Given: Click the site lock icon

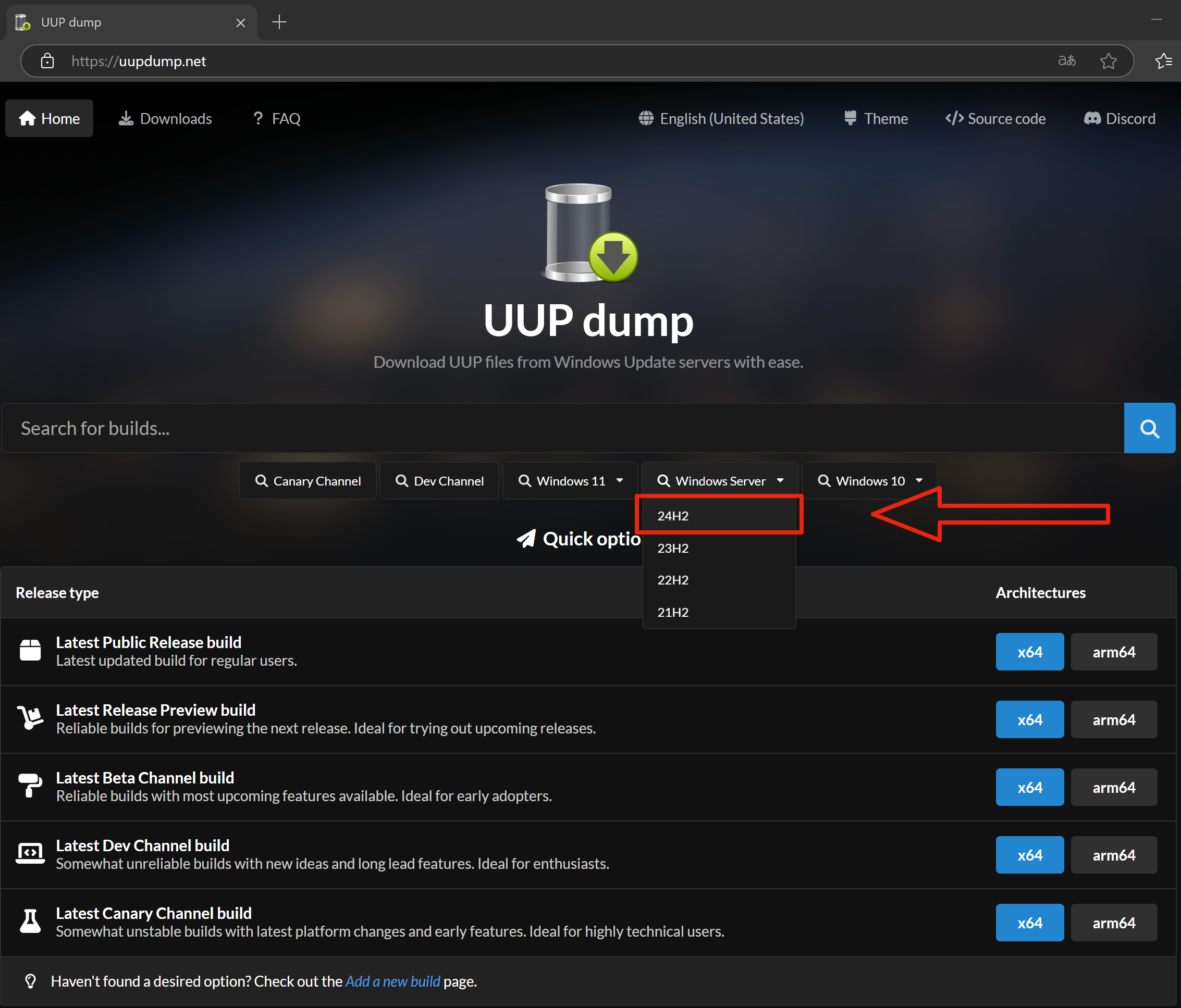Looking at the screenshot, I should coord(47,61).
